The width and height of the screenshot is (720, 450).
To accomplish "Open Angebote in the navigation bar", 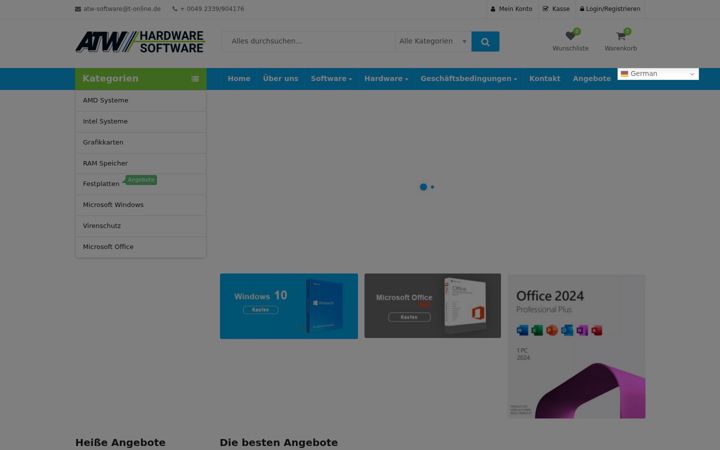I will [x=591, y=79].
